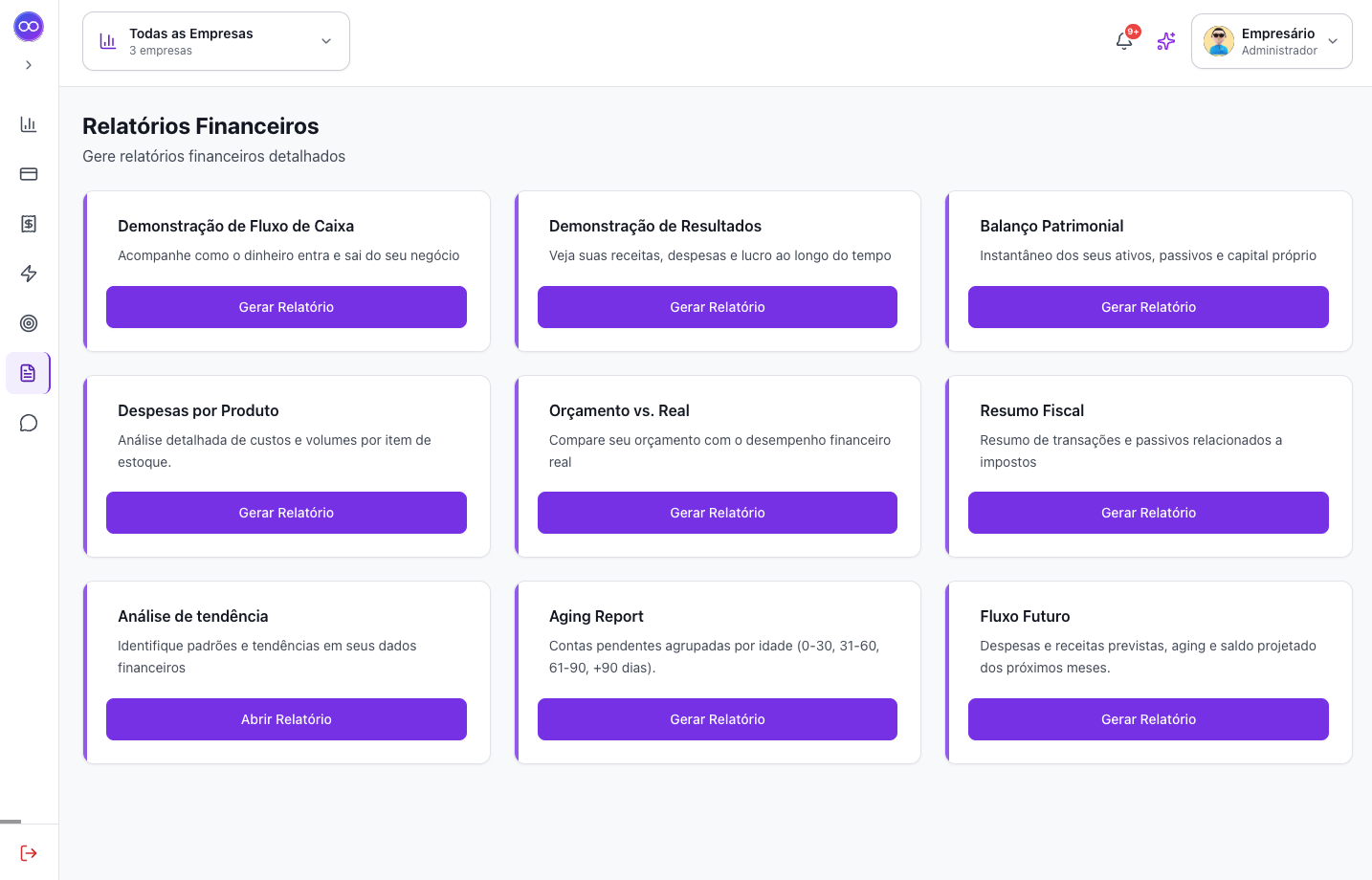The image size is (1372, 880).
Task: Open the Todas as Empresas company selector
Action: [216, 41]
